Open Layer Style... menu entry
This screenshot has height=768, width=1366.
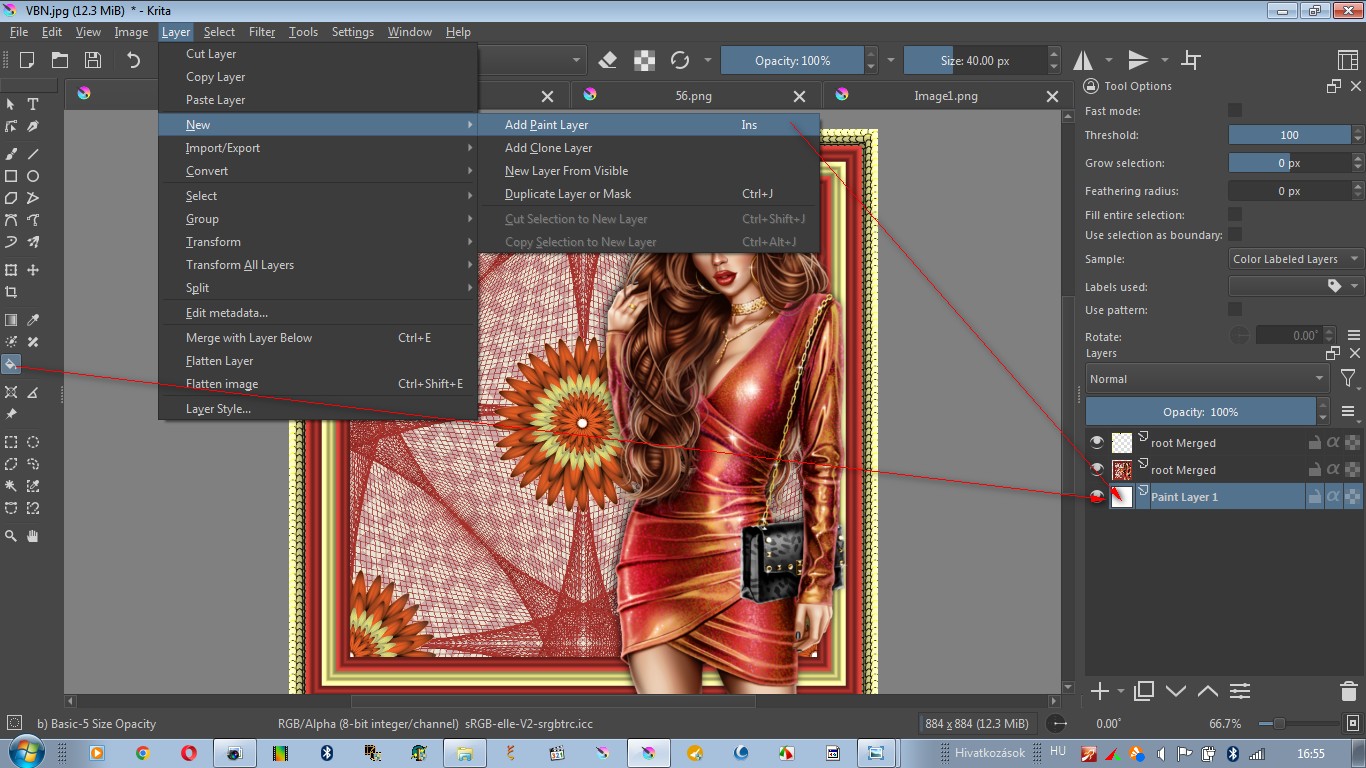pyautogui.click(x=318, y=409)
